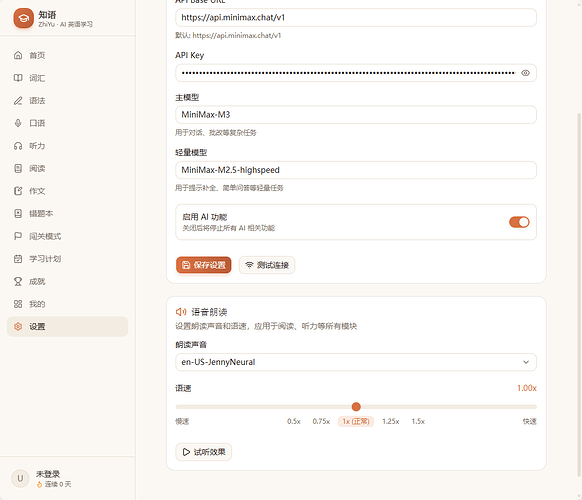
Task: Open the 学习计划 study plan calendar icon
Action: click(x=18, y=259)
